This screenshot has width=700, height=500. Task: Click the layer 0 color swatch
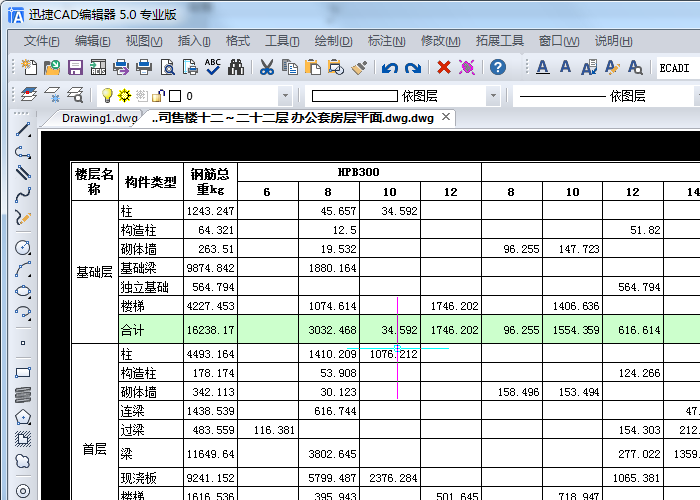click(174, 96)
